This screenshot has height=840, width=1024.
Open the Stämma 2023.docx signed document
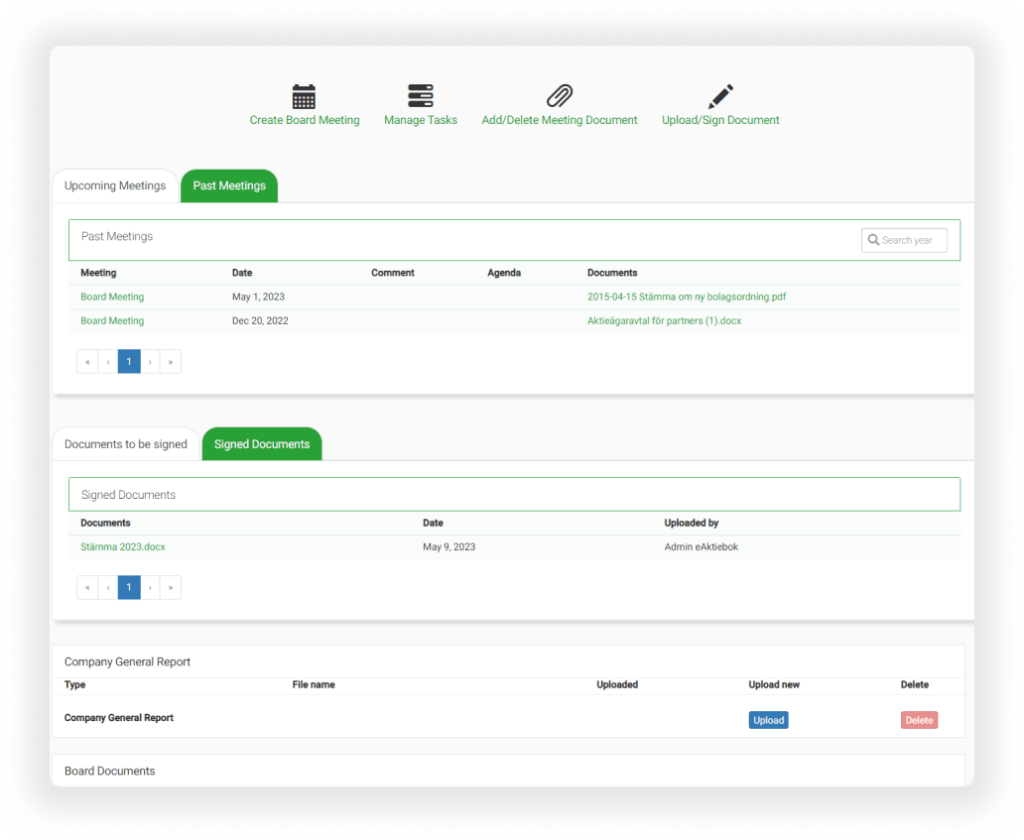point(123,547)
